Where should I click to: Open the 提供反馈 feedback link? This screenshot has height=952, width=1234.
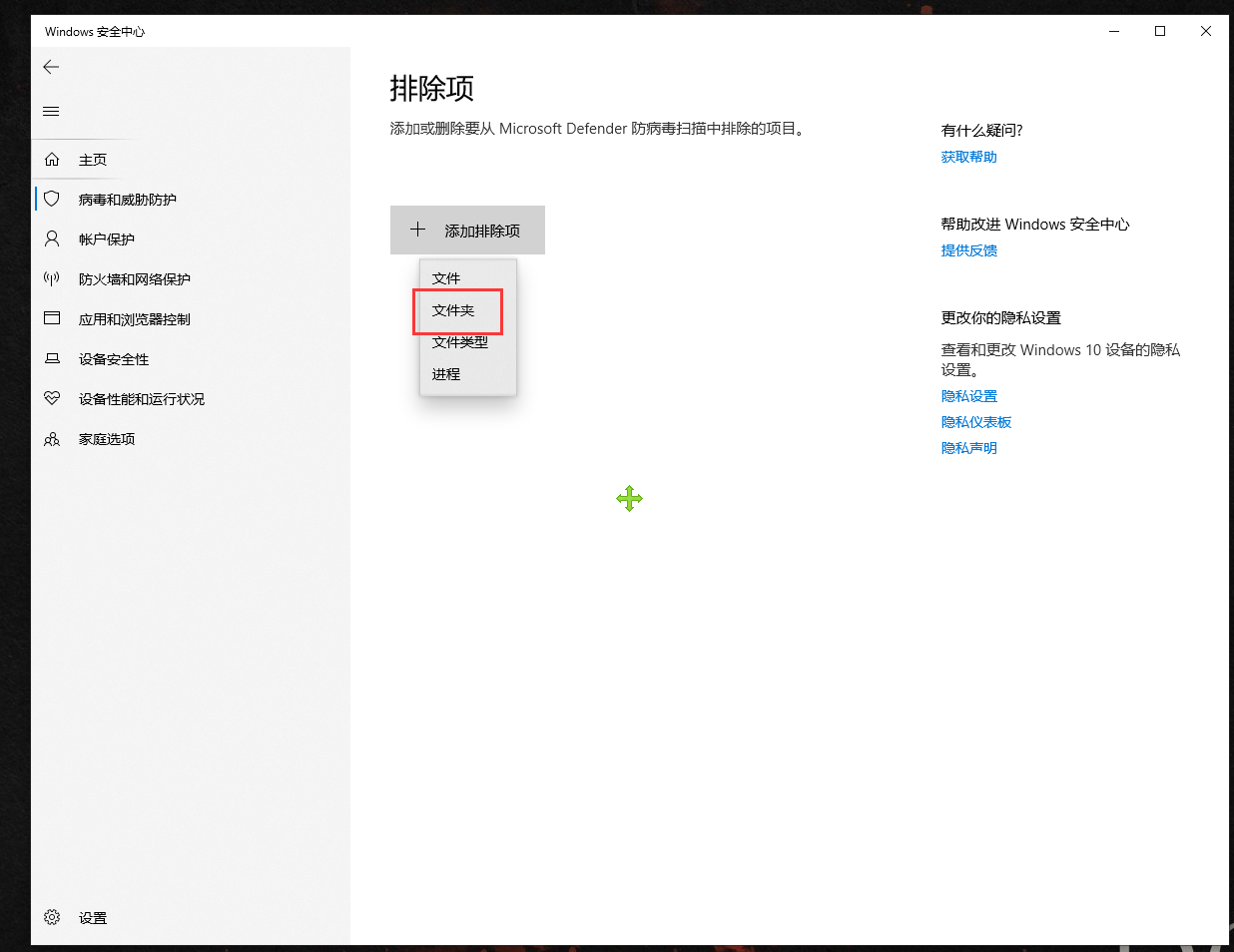click(968, 250)
